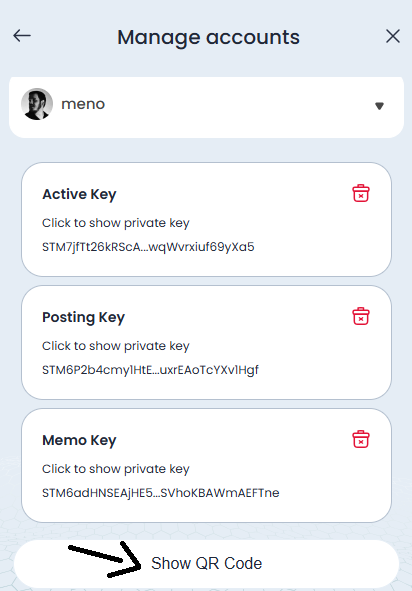The width and height of the screenshot is (412, 591).
Task: Click the Memo Key heading
Action: pos(79,440)
